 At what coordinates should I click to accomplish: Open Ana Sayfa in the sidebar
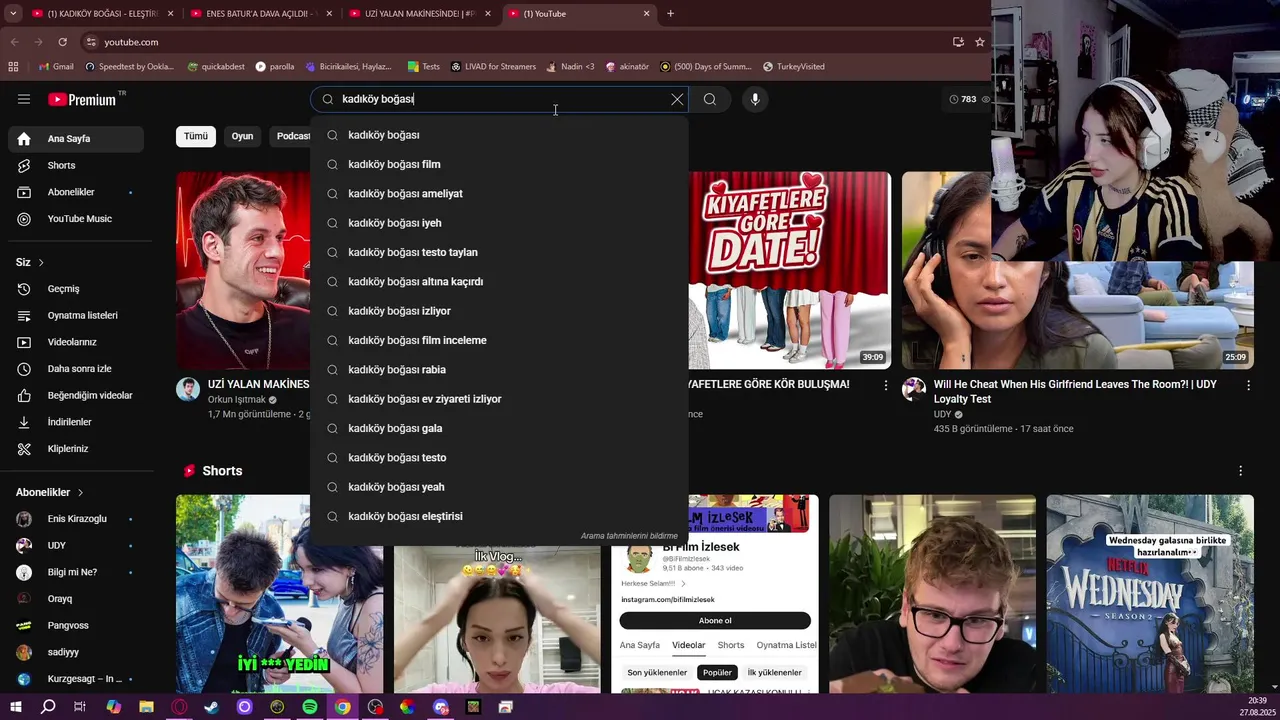pos(76,139)
